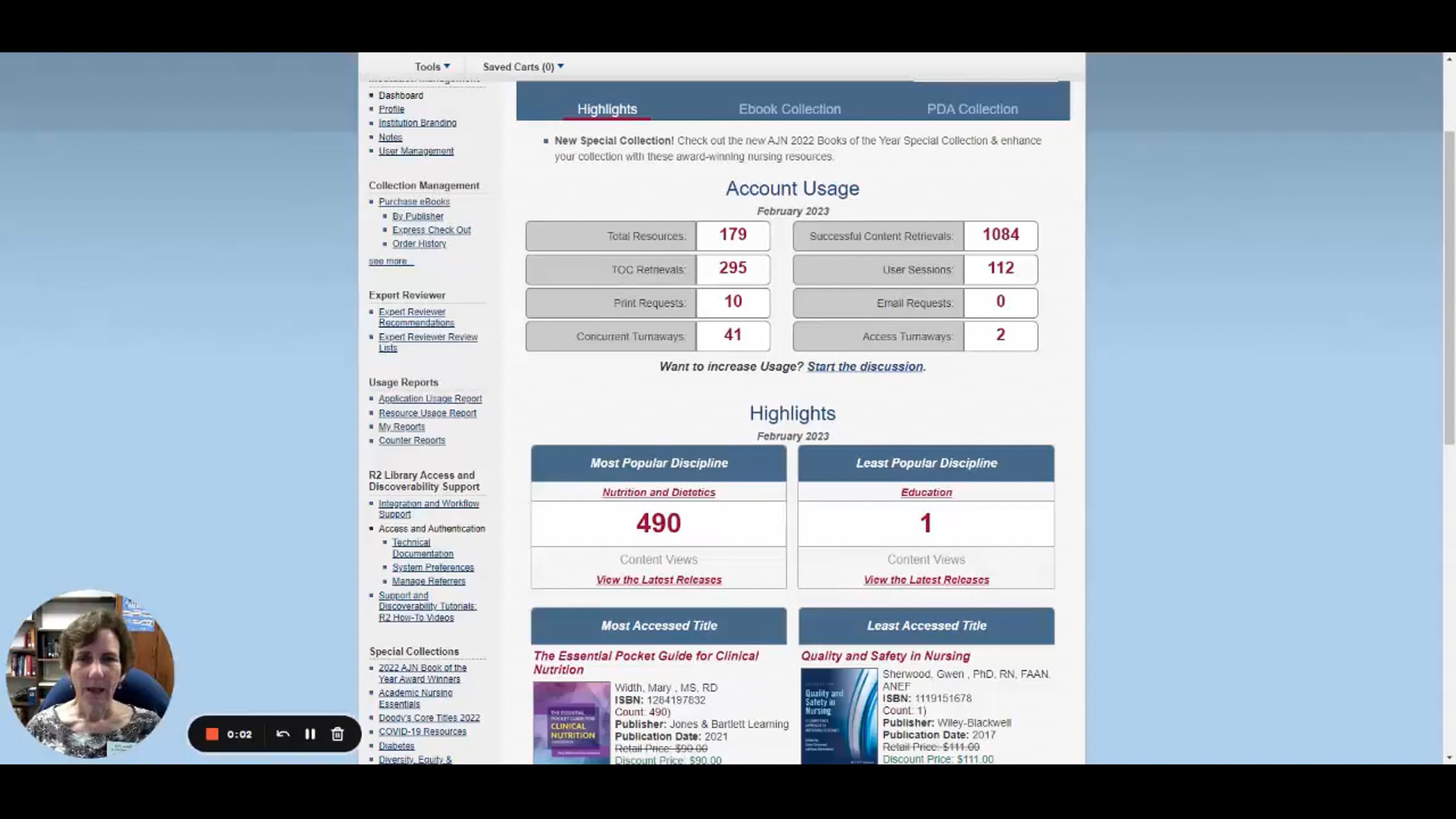1456x819 pixels.
Task: Click the undo recording icon
Action: click(x=283, y=734)
